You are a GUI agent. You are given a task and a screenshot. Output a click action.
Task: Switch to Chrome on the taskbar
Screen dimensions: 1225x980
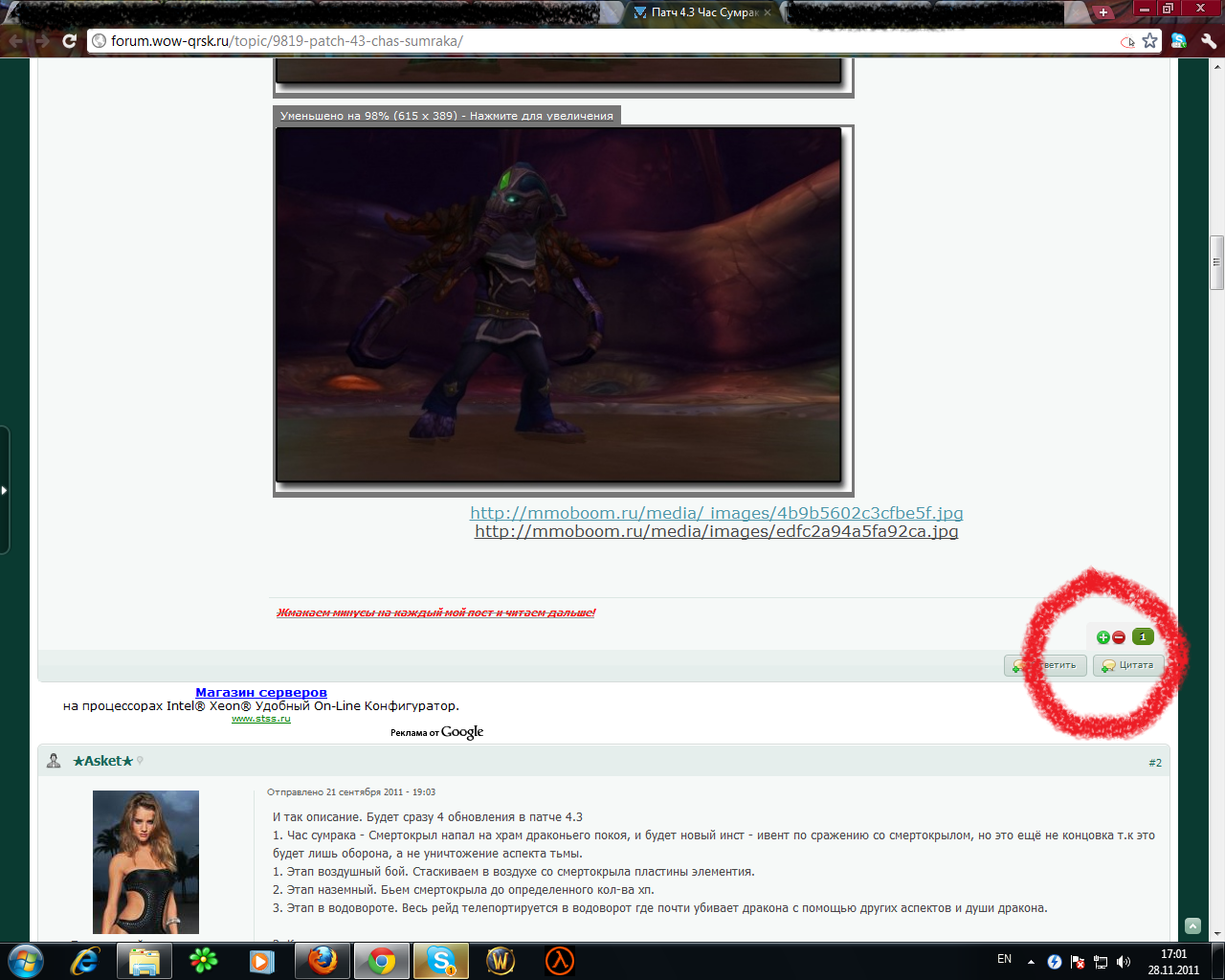pyautogui.click(x=382, y=961)
